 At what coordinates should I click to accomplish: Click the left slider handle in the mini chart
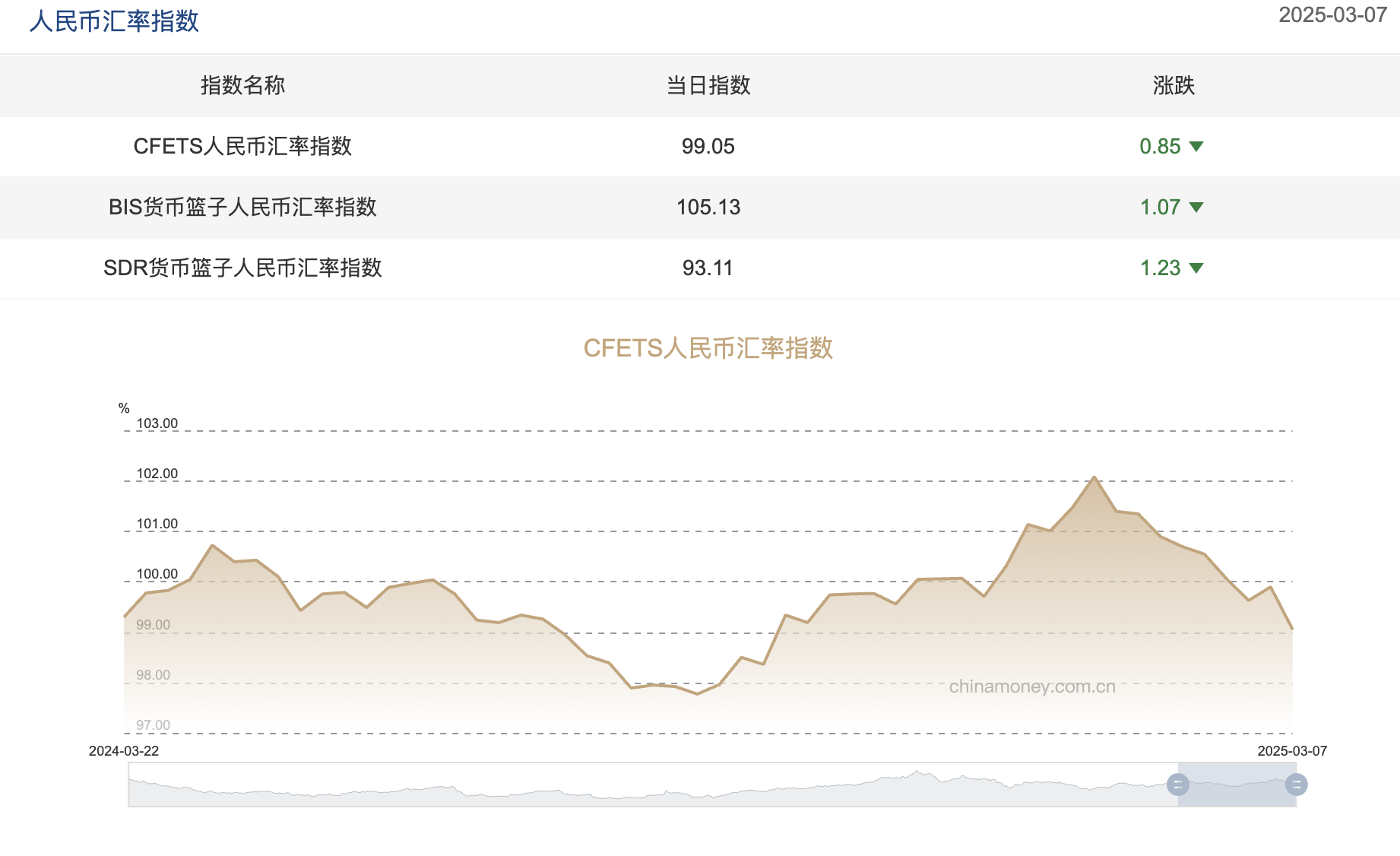[1178, 784]
